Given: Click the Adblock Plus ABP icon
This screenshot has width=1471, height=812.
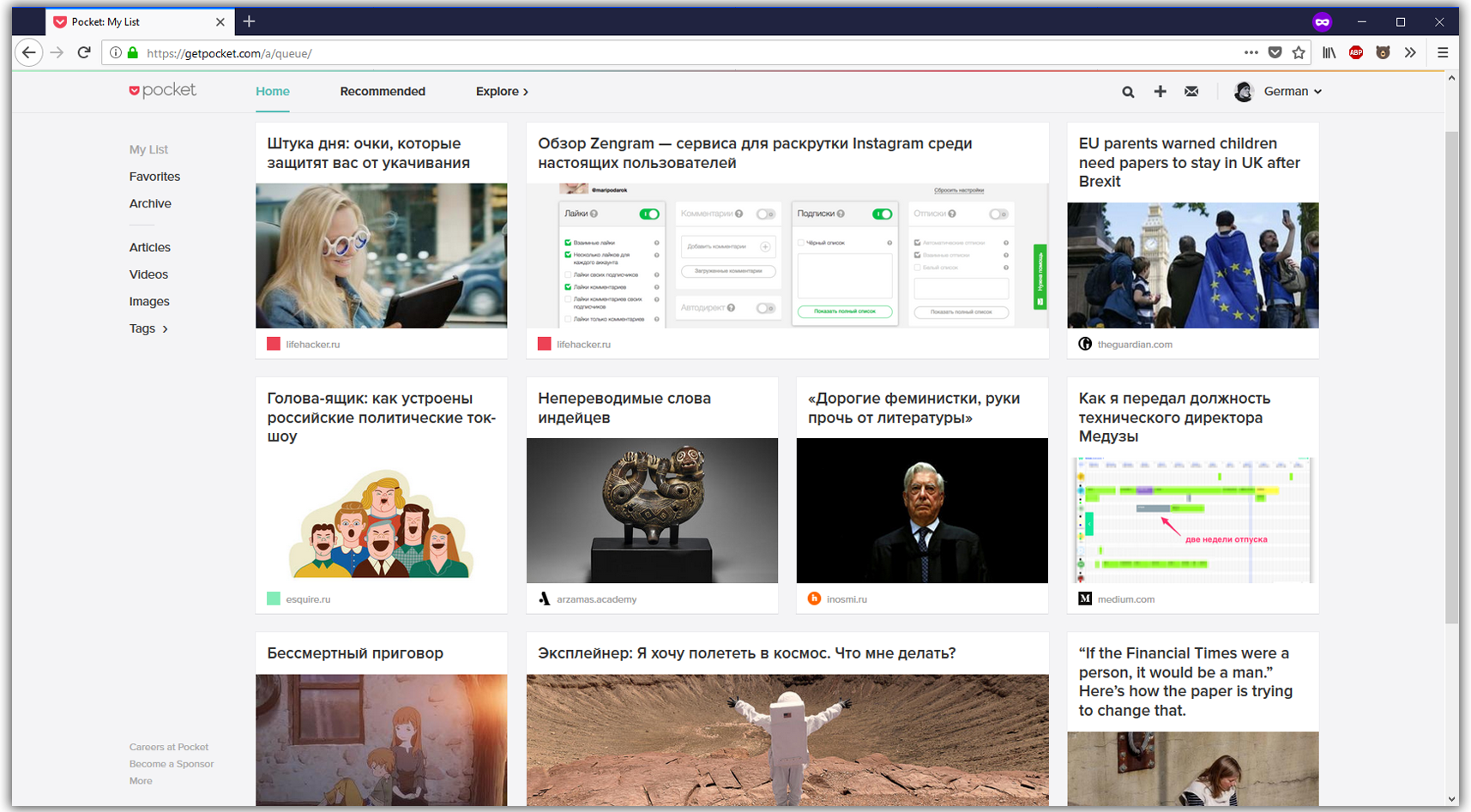Looking at the screenshot, I should click(x=1356, y=53).
